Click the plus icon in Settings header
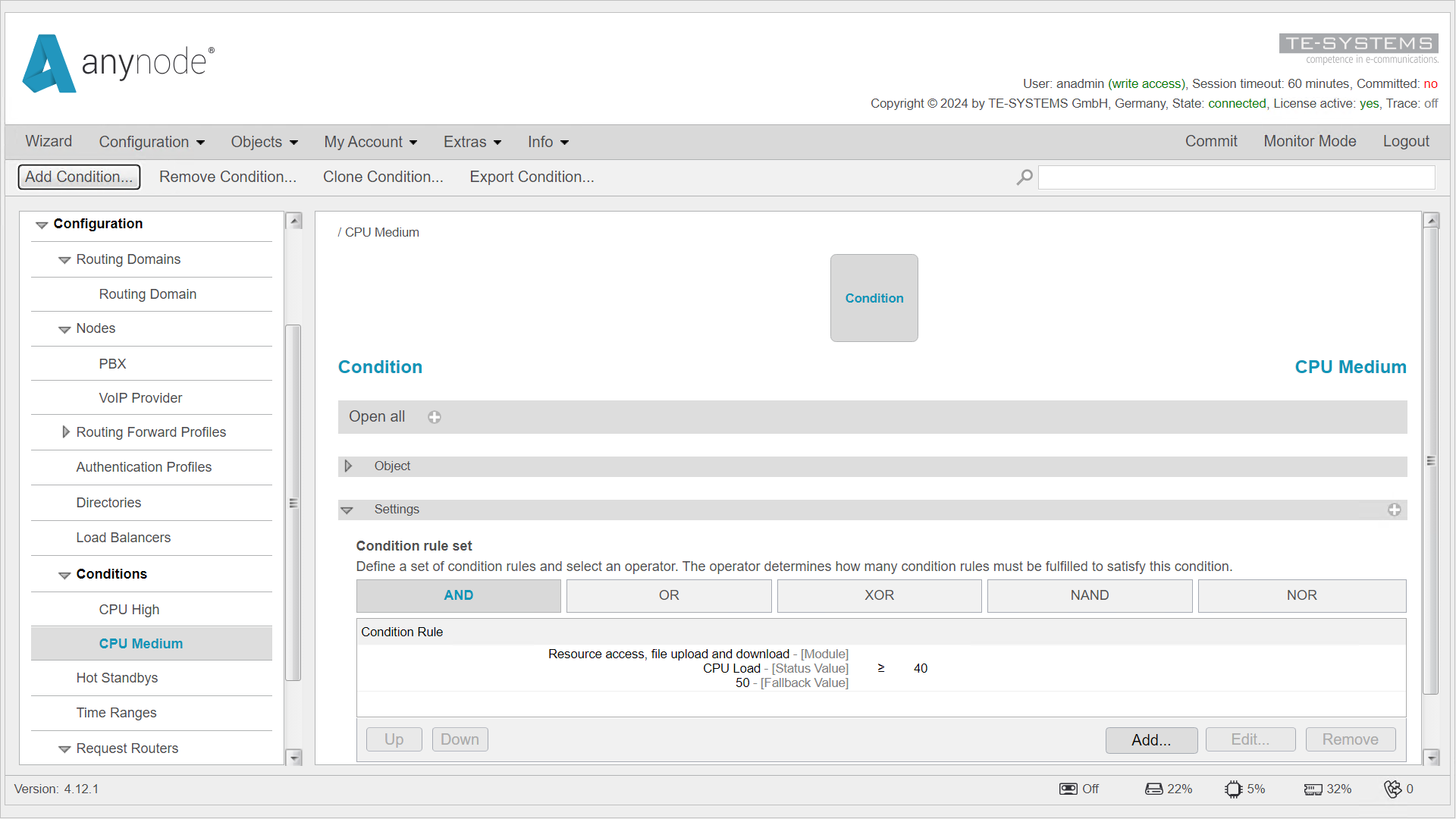 [1394, 510]
